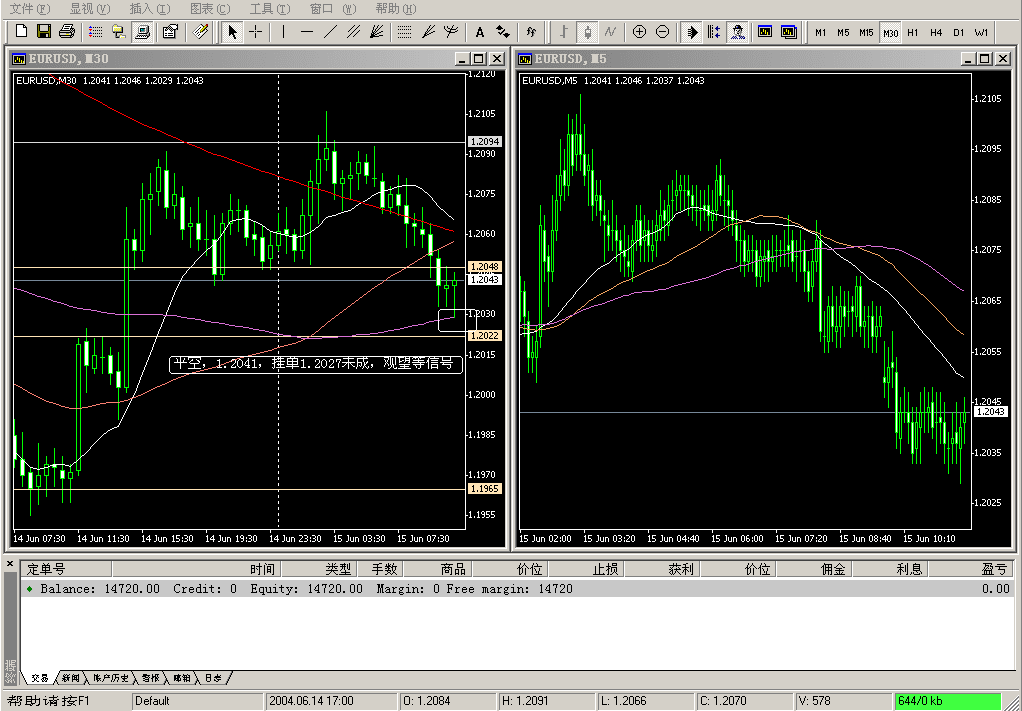The height and width of the screenshot is (711, 1022).
Task: Click the floppy disk Save icon
Action: [x=44, y=31]
